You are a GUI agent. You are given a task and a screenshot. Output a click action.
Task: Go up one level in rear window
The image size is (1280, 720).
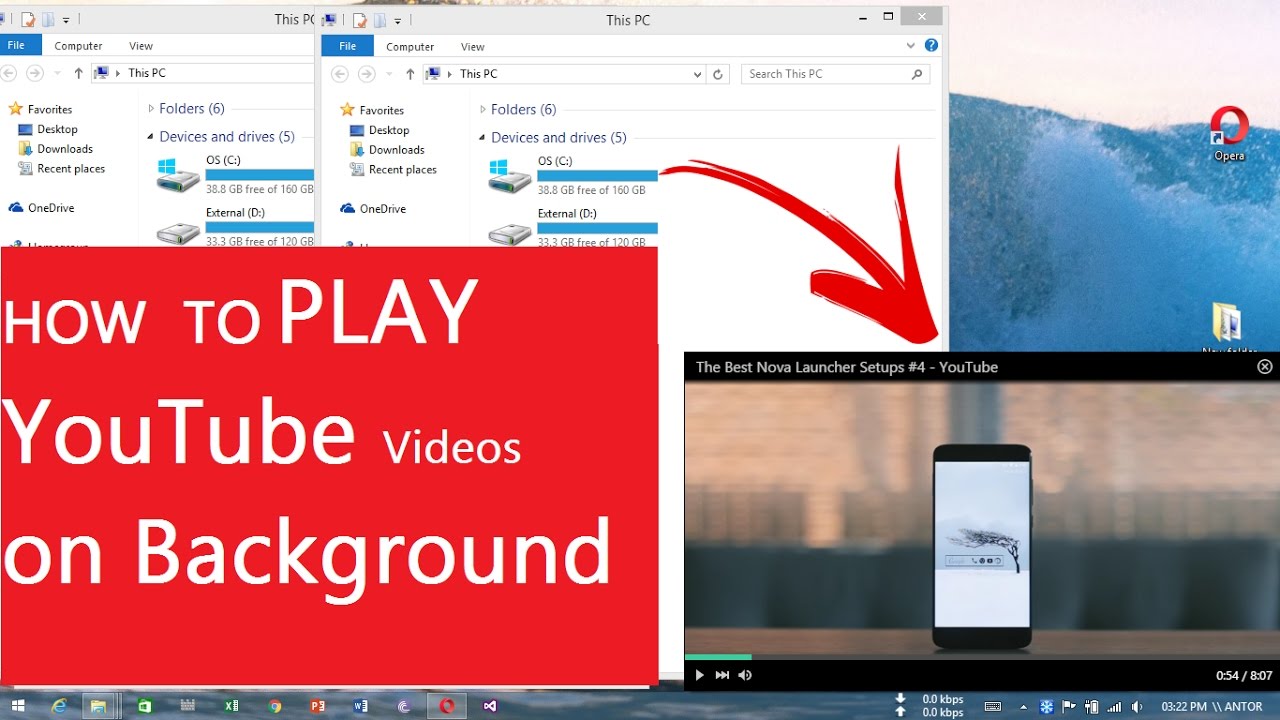click(78, 73)
